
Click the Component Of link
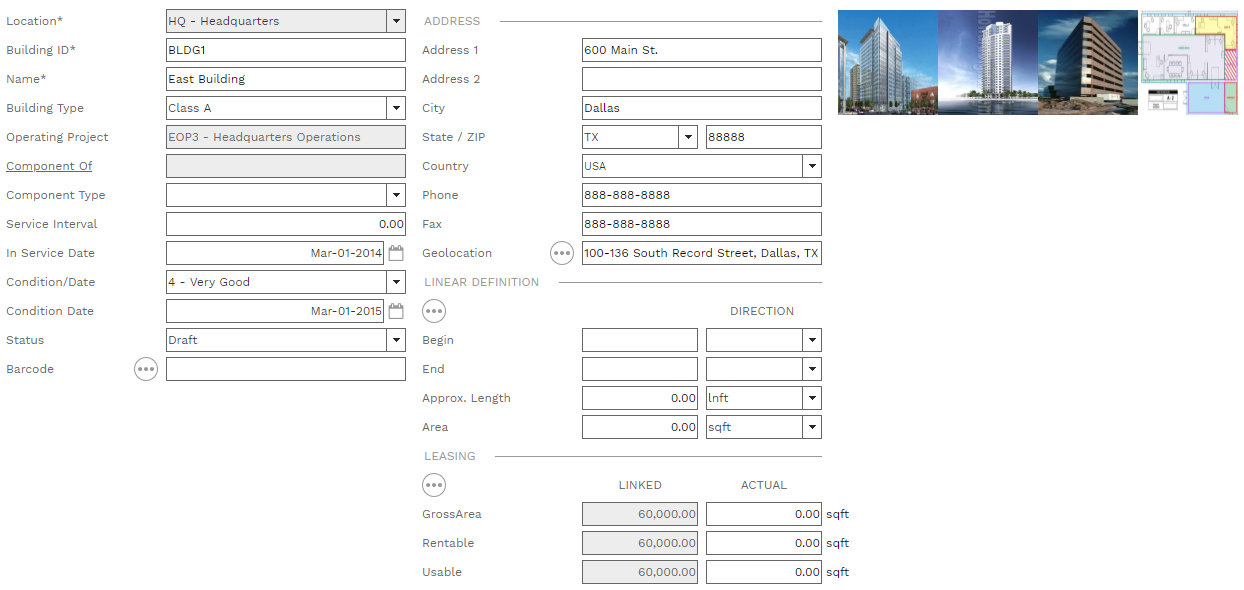tap(49, 166)
